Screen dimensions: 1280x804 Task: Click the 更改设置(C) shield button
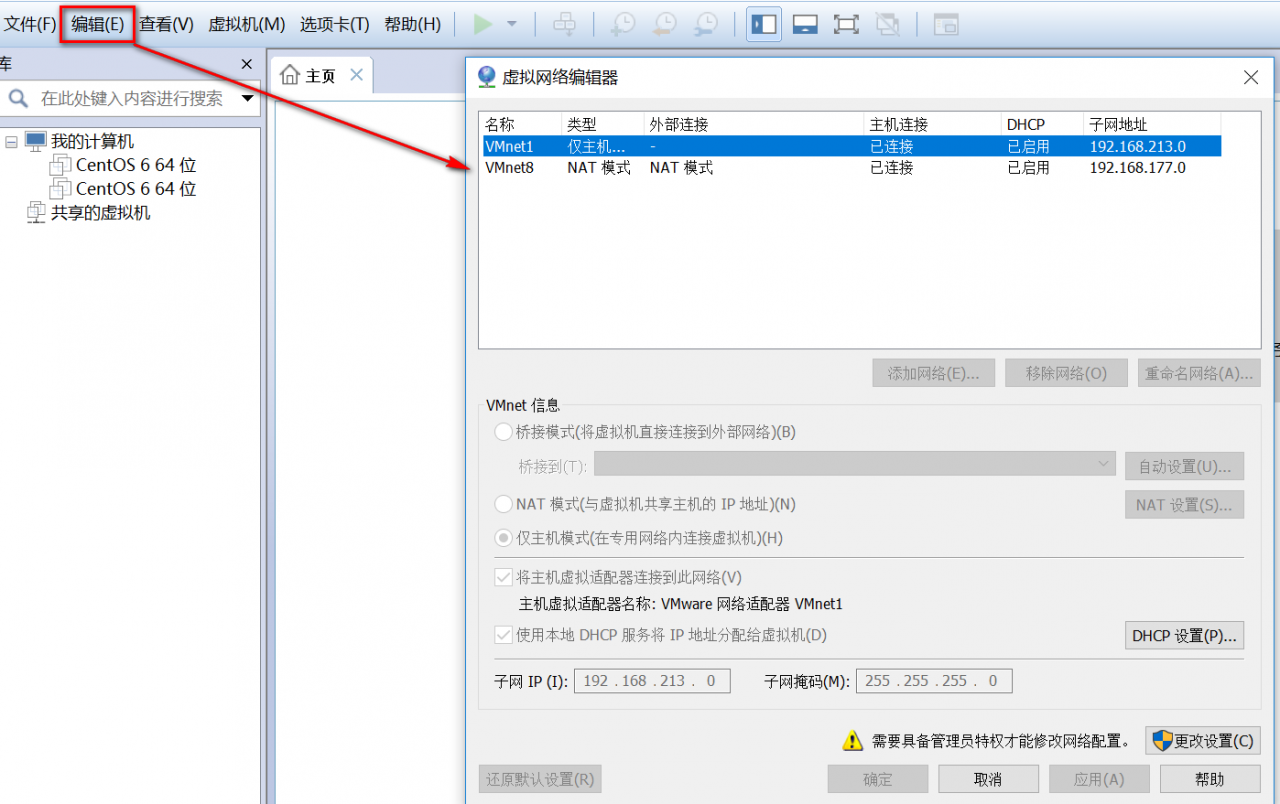[x=1203, y=741]
